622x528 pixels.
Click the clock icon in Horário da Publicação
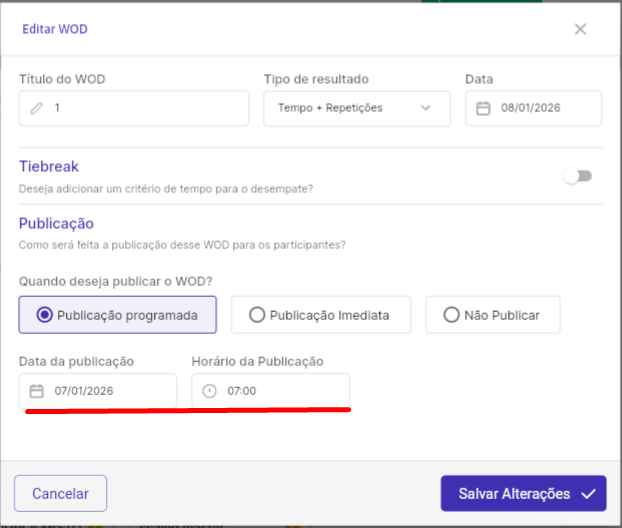209,391
